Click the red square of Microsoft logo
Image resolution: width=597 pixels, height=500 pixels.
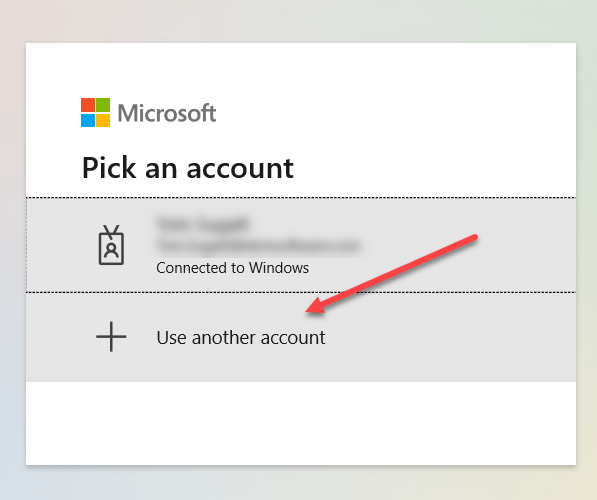click(x=88, y=105)
